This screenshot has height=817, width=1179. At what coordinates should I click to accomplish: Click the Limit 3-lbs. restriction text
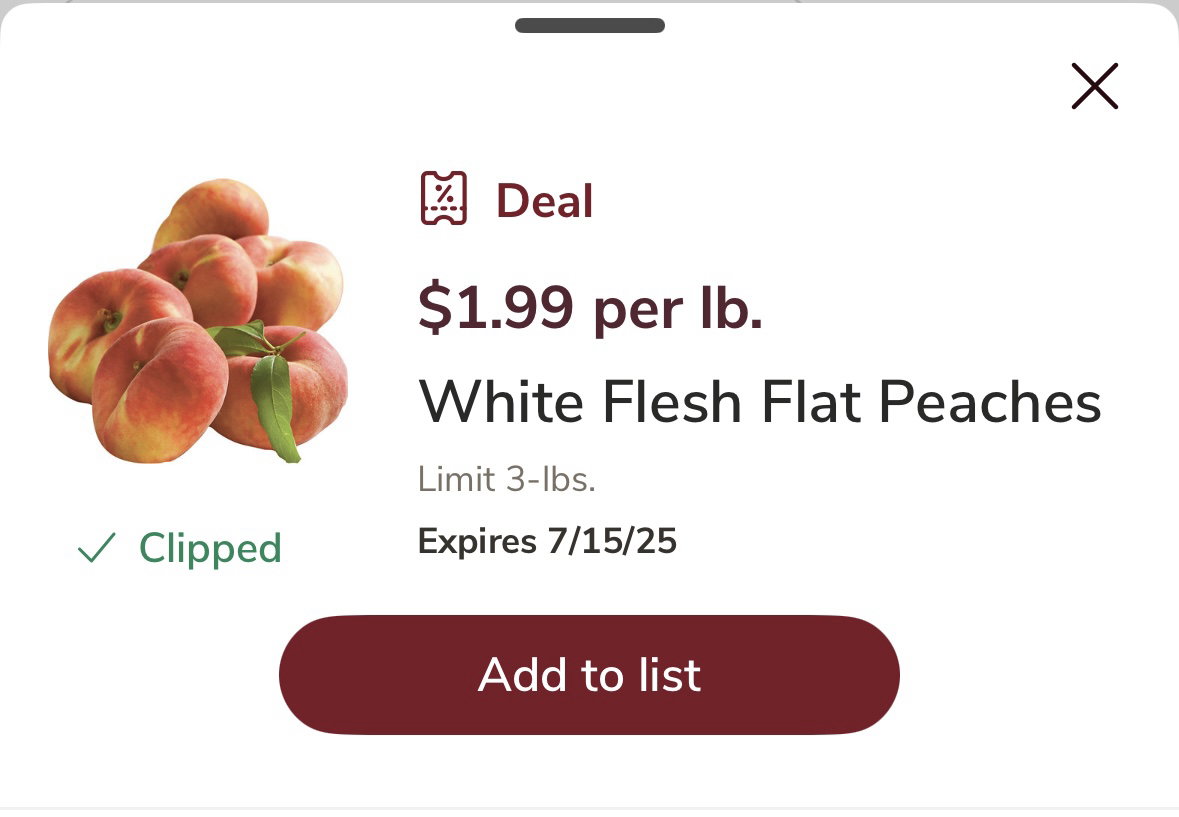(x=506, y=480)
